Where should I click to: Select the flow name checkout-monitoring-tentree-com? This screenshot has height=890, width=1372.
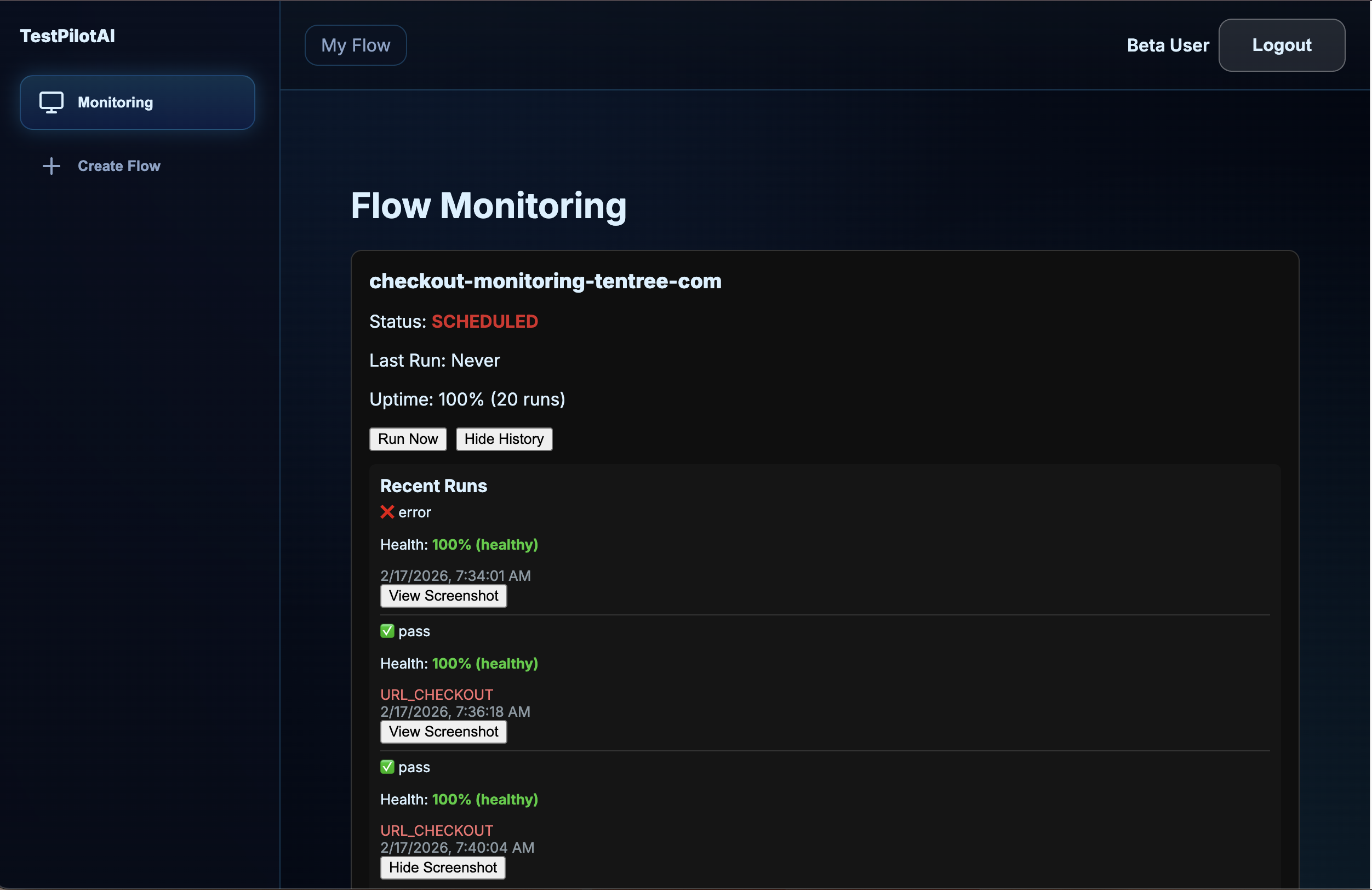click(x=545, y=281)
